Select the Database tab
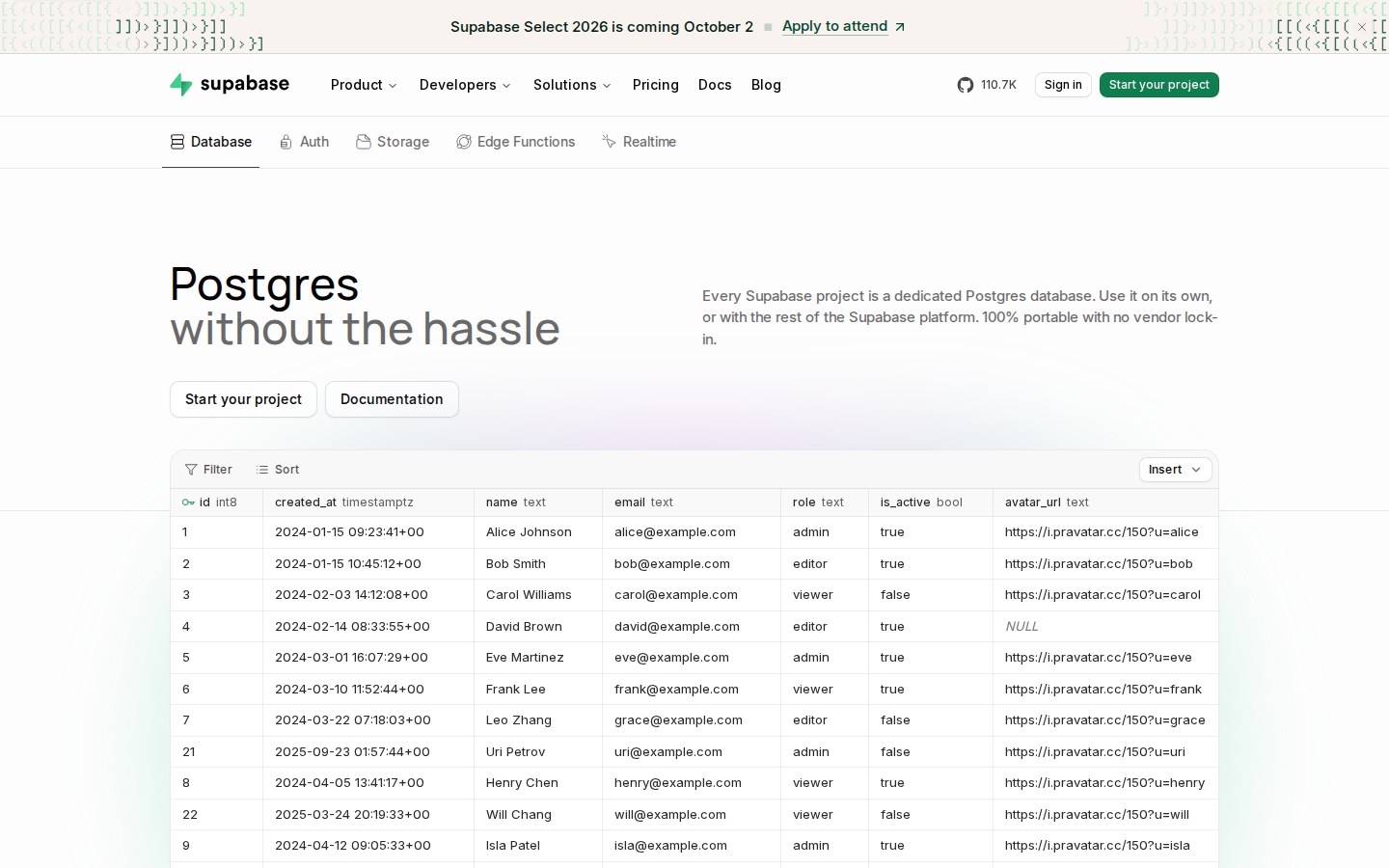This screenshot has height=868, width=1389. (211, 142)
